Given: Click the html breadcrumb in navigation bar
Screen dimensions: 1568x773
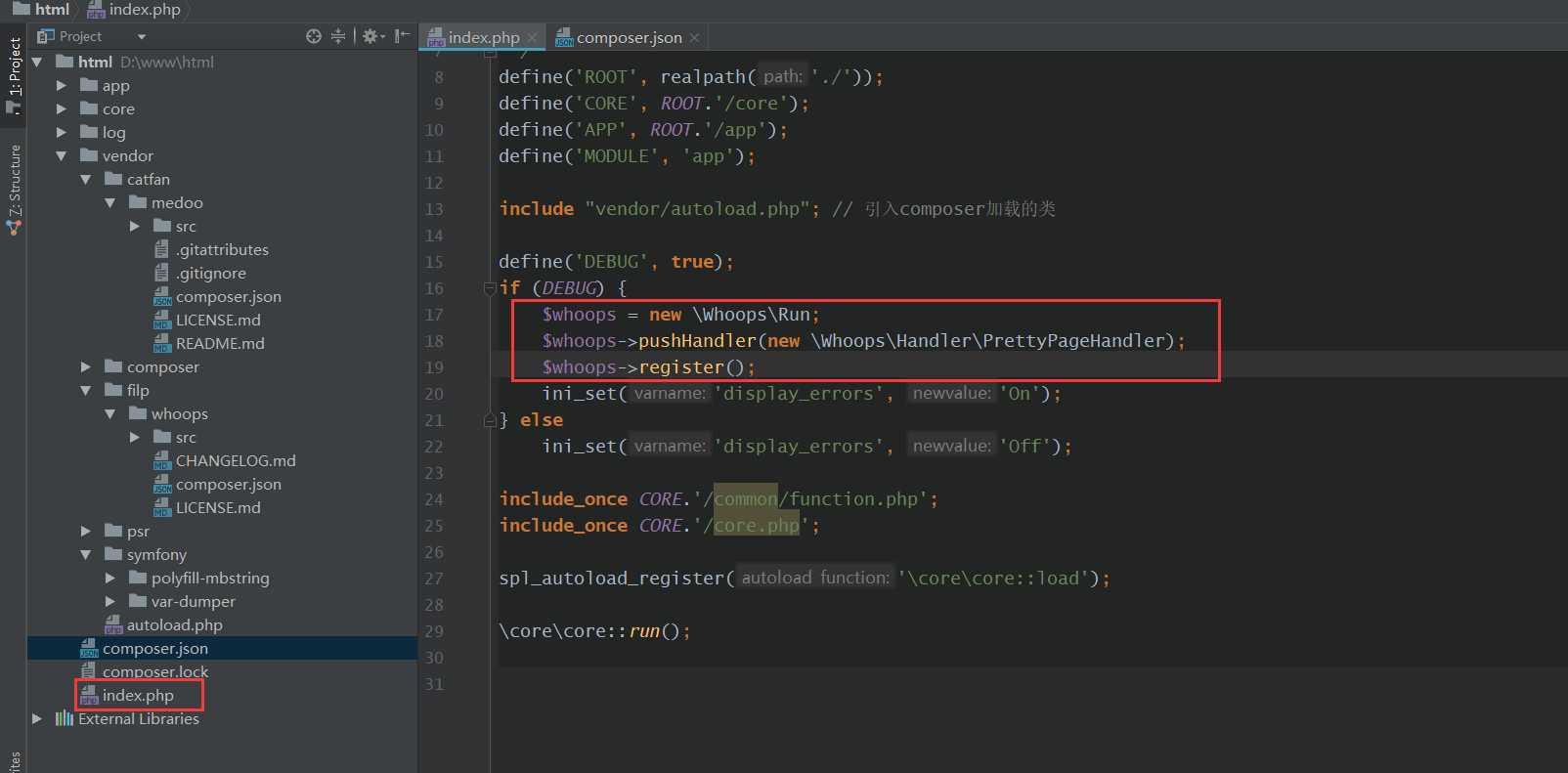Looking at the screenshot, I should tap(41, 9).
